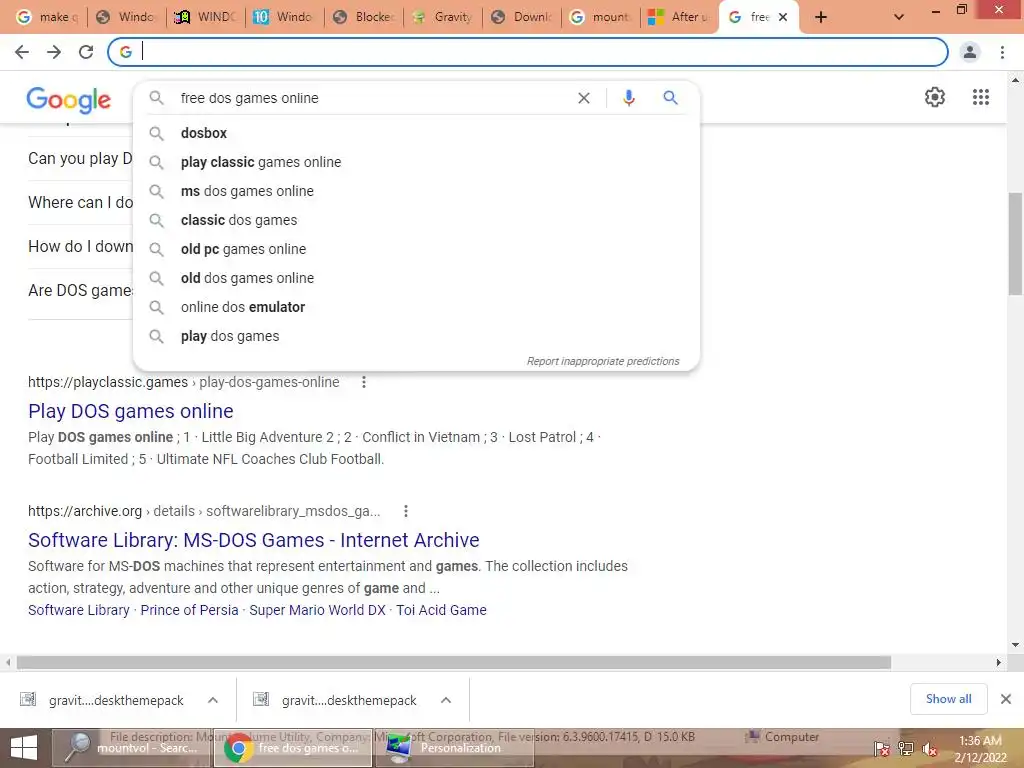Click into the Google search text field
Image resolution: width=1024 pixels, height=768 pixels.
click(372, 98)
